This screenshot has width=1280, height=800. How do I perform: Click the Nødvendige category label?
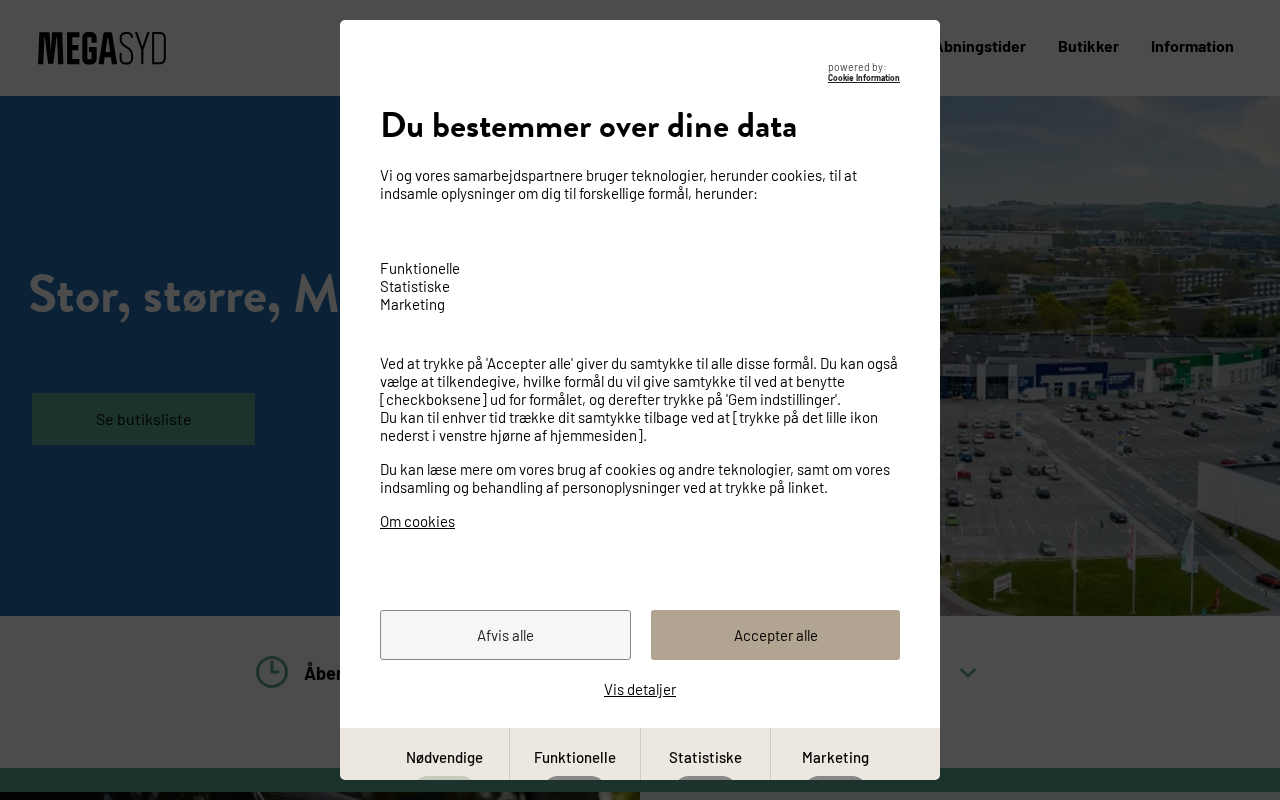point(444,757)
